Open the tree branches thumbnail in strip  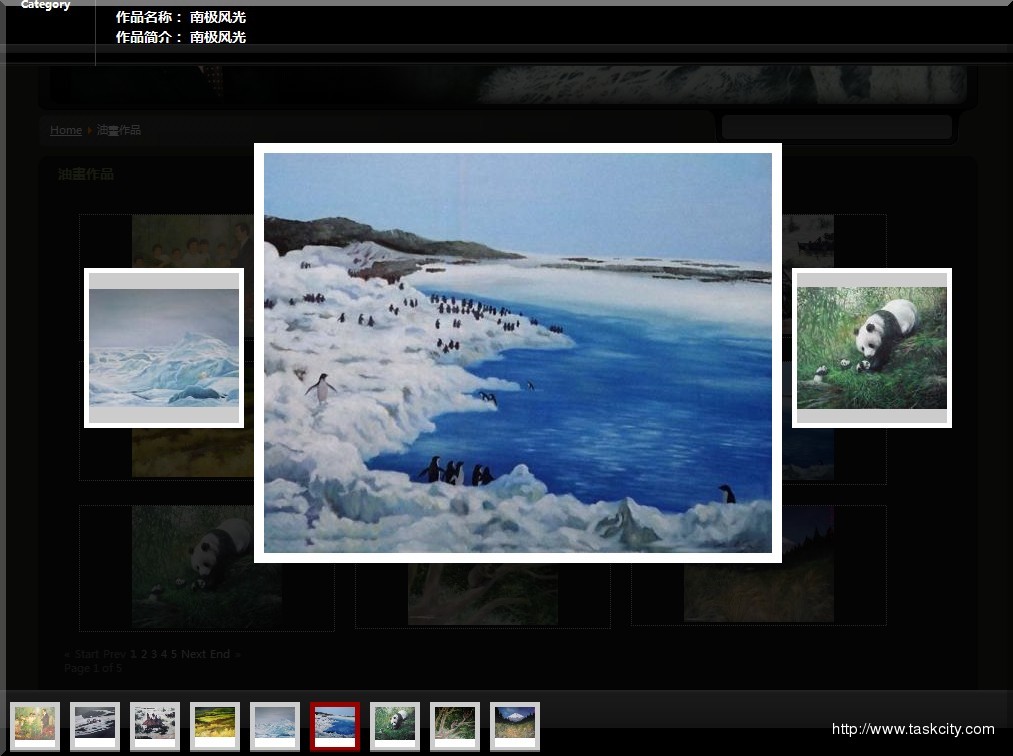(455, 725)
